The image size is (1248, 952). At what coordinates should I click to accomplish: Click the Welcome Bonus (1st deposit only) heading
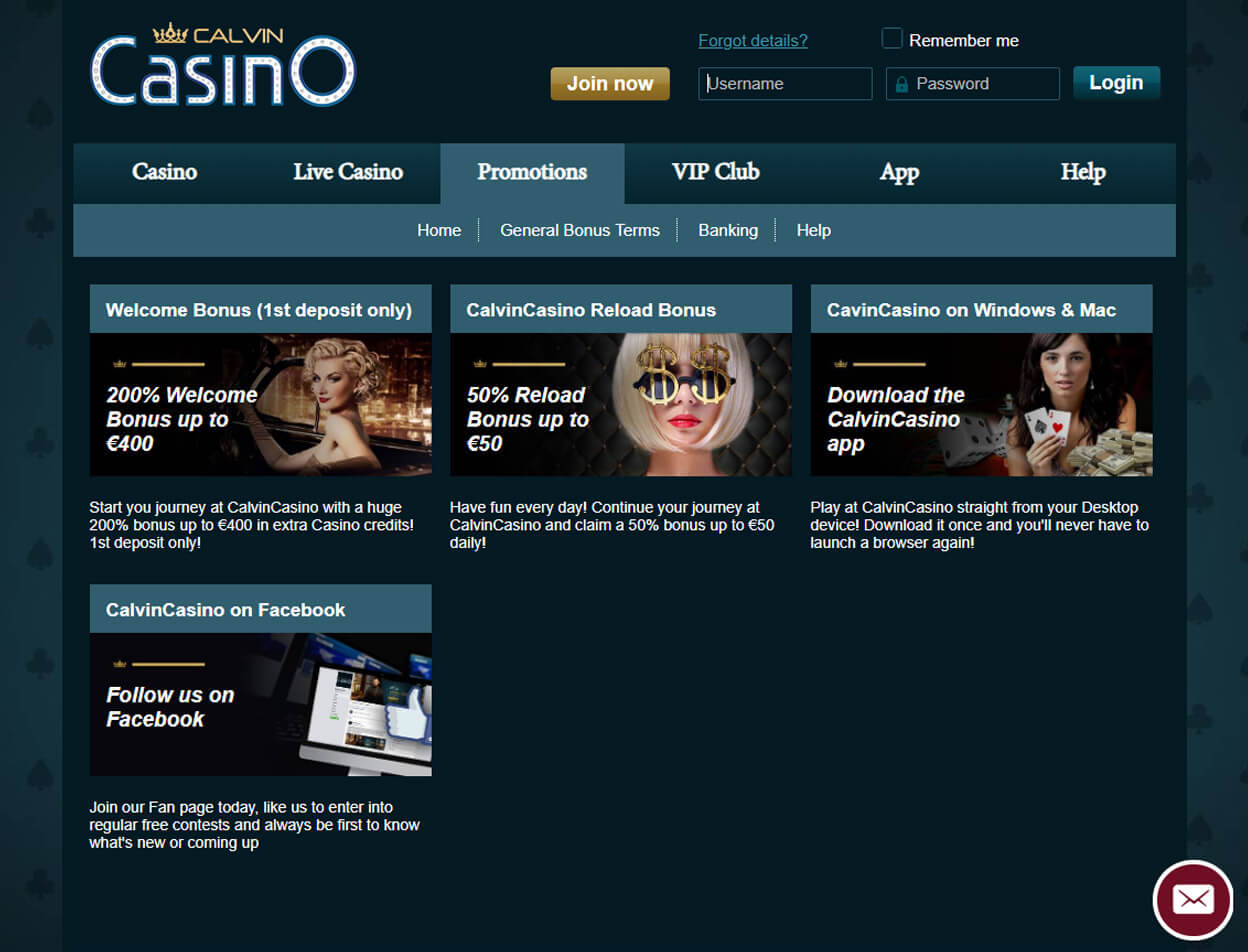coord(259,310)
